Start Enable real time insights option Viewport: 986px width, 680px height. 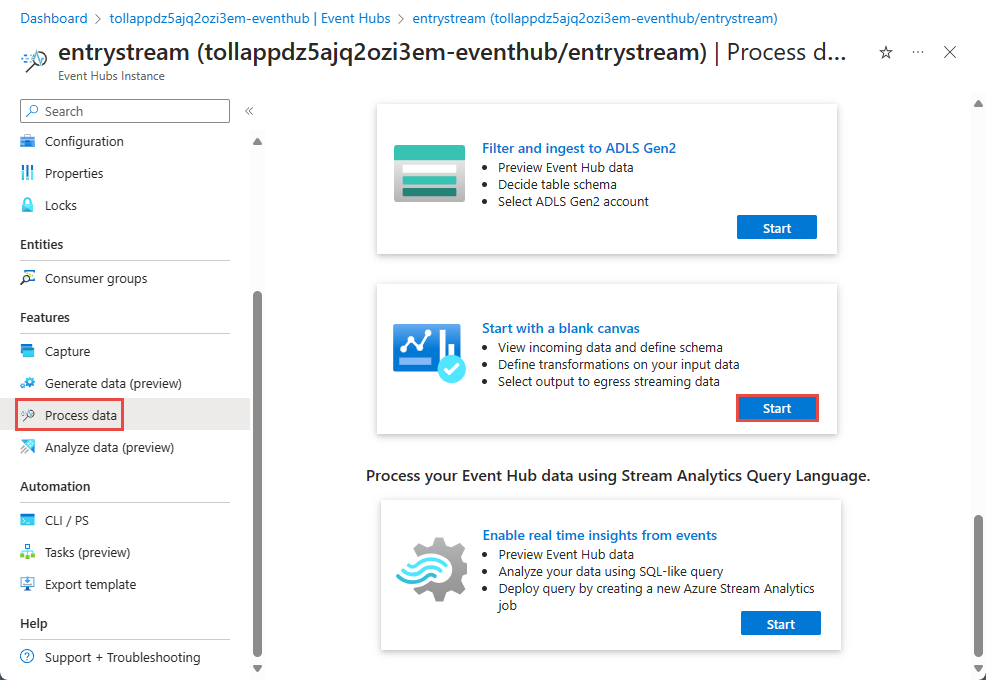coord(780,624)
